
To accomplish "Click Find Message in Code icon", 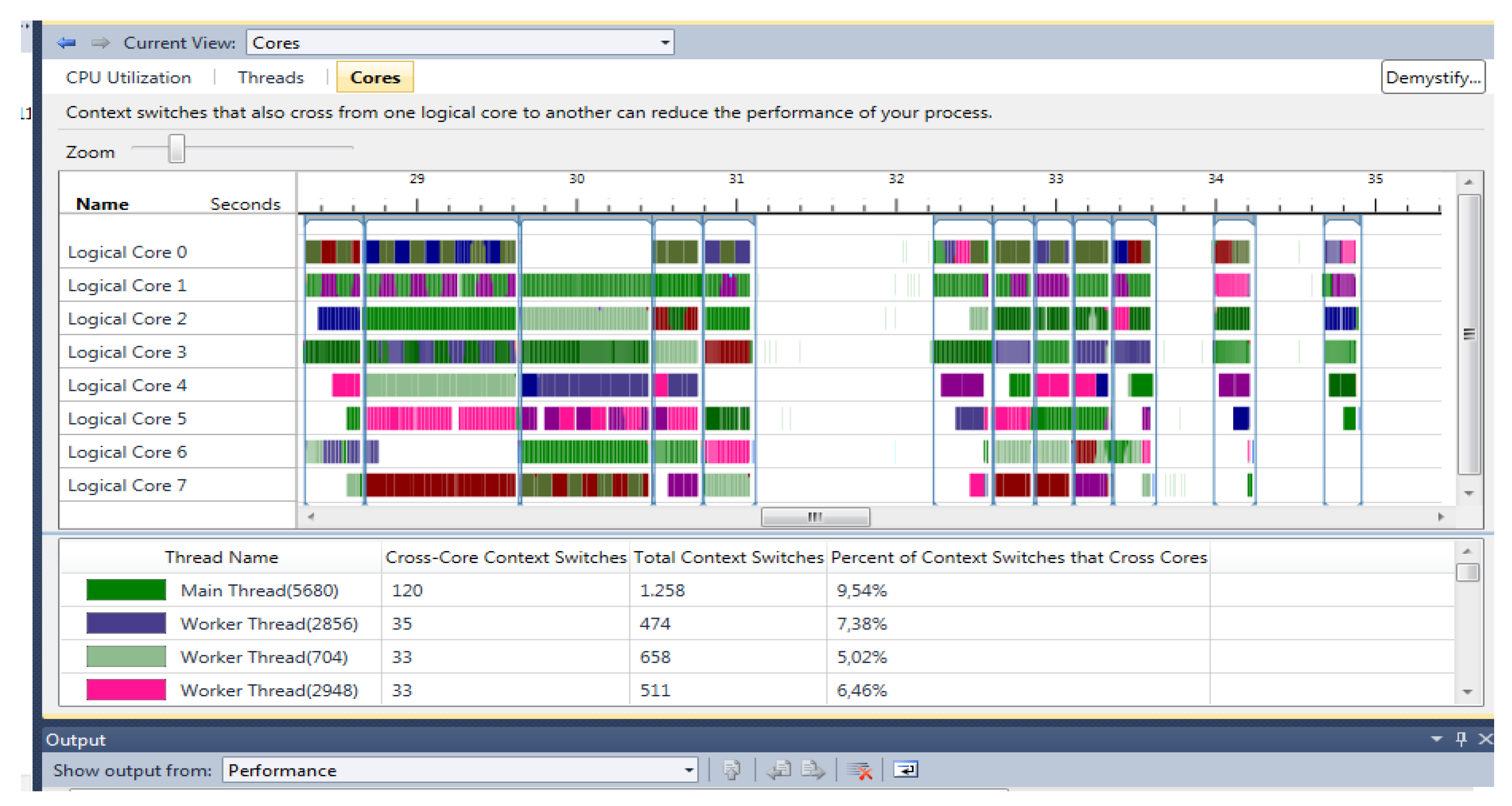I will 731,769.
